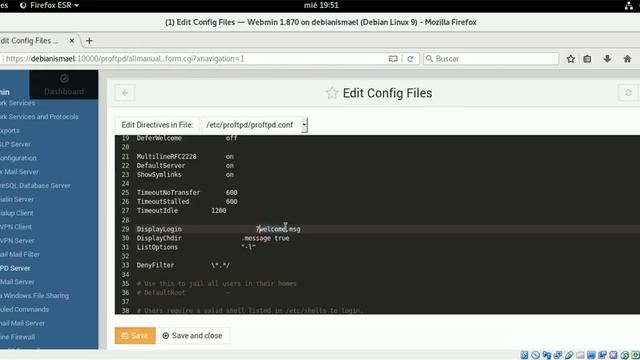Click the DeferWelcome directive on line 19
This screenshot has height=360, width=640.
[159, 138]
